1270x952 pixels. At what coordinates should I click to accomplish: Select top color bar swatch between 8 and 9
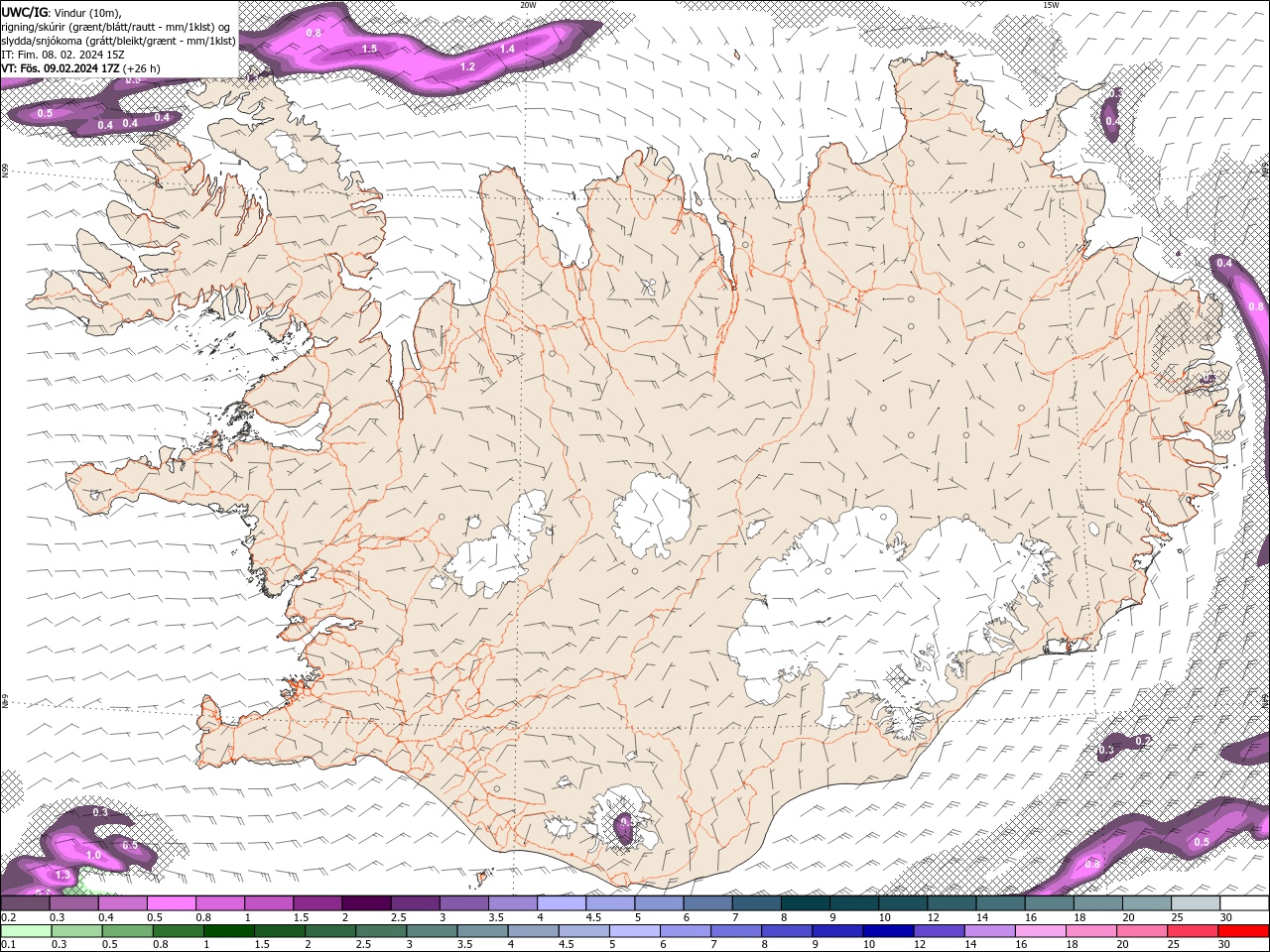click(806, 903)
